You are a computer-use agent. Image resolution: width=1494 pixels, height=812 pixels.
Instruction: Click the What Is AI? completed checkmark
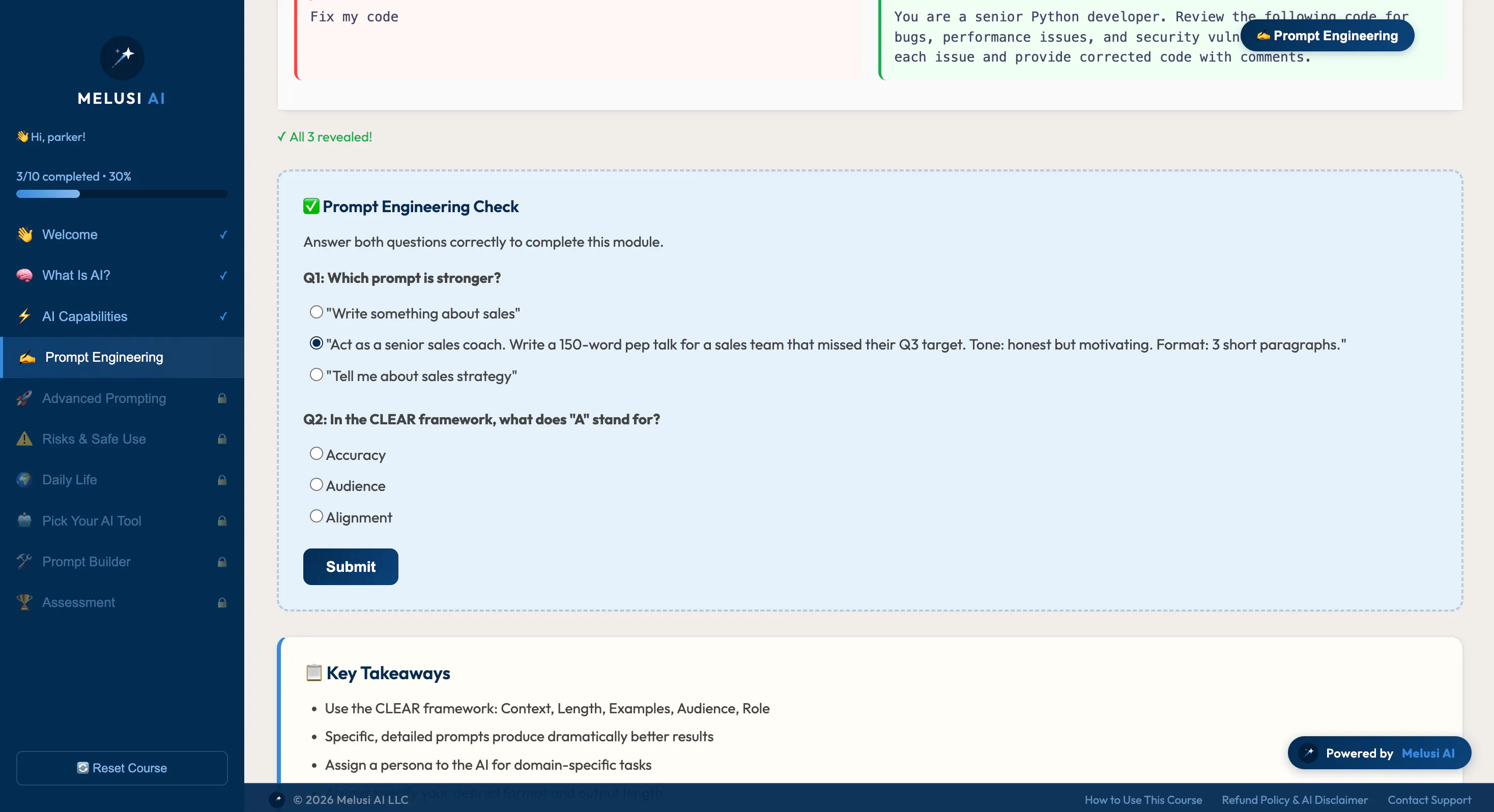[223, 275]
